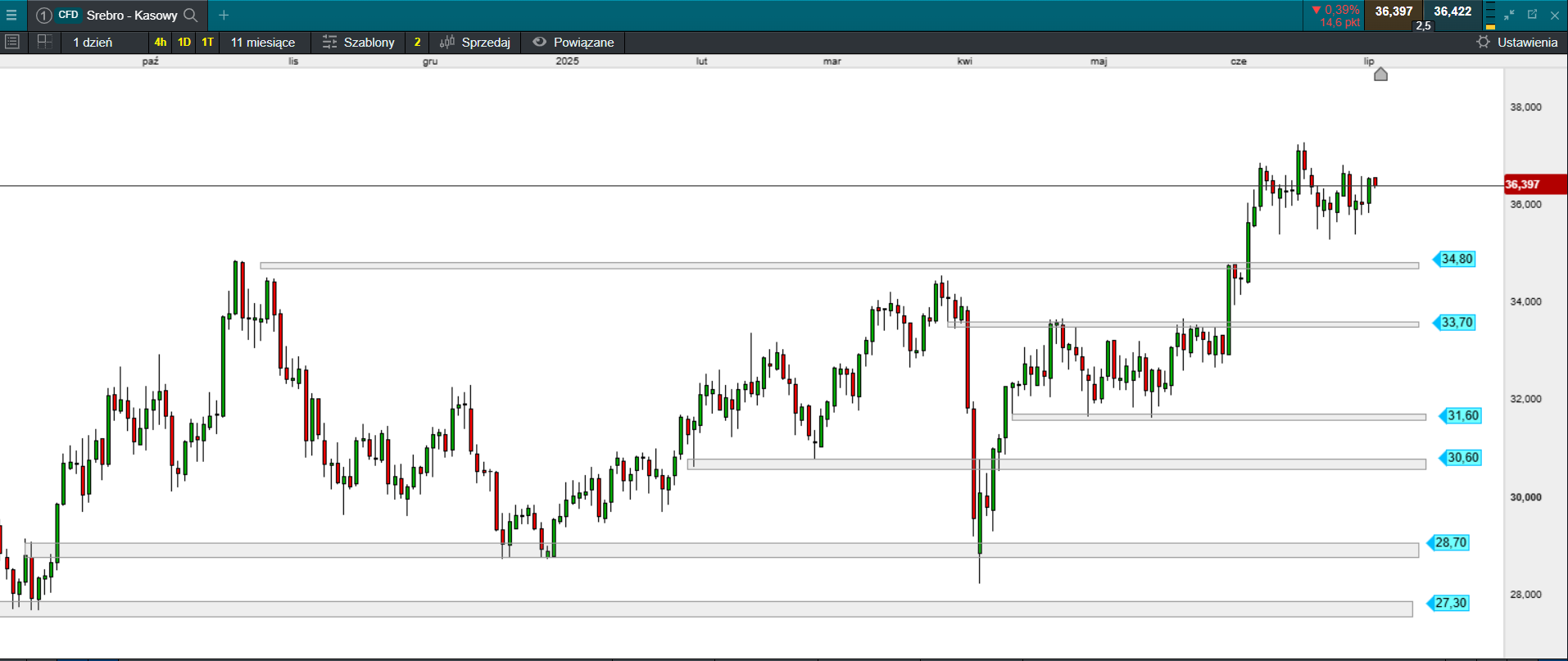Click the red current price tag 36,397
Image resolution: width=1568 pixels, height=661 pixels.
[x=1535, y=185]
